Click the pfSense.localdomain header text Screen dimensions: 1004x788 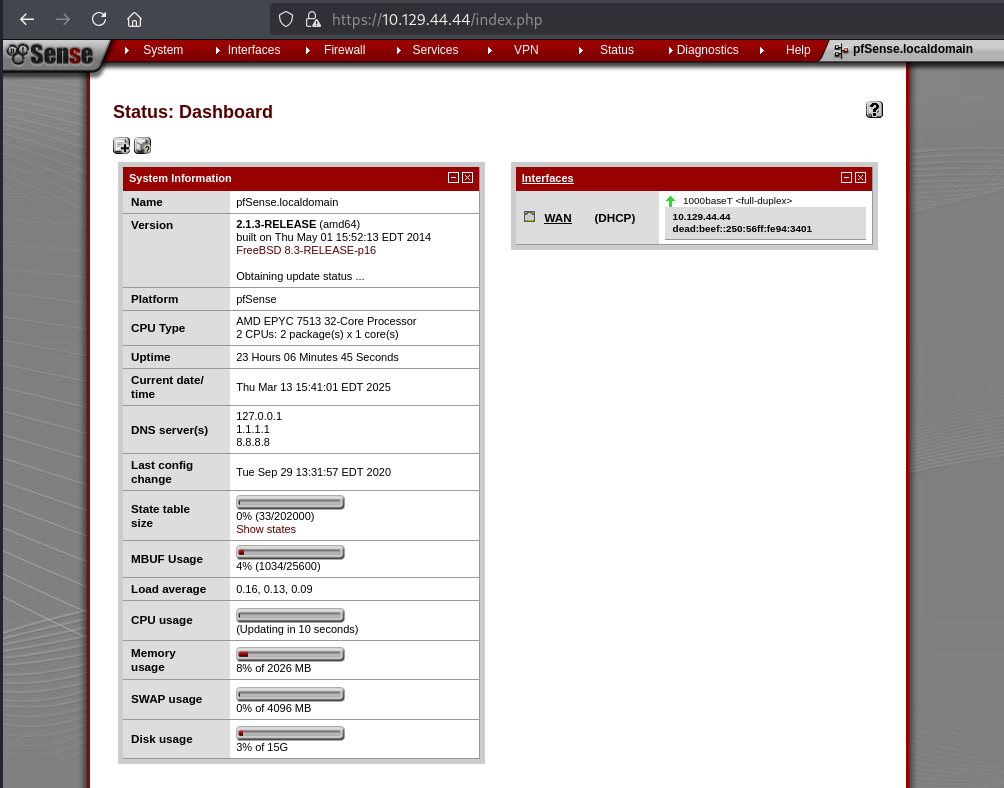pos(912,49)
